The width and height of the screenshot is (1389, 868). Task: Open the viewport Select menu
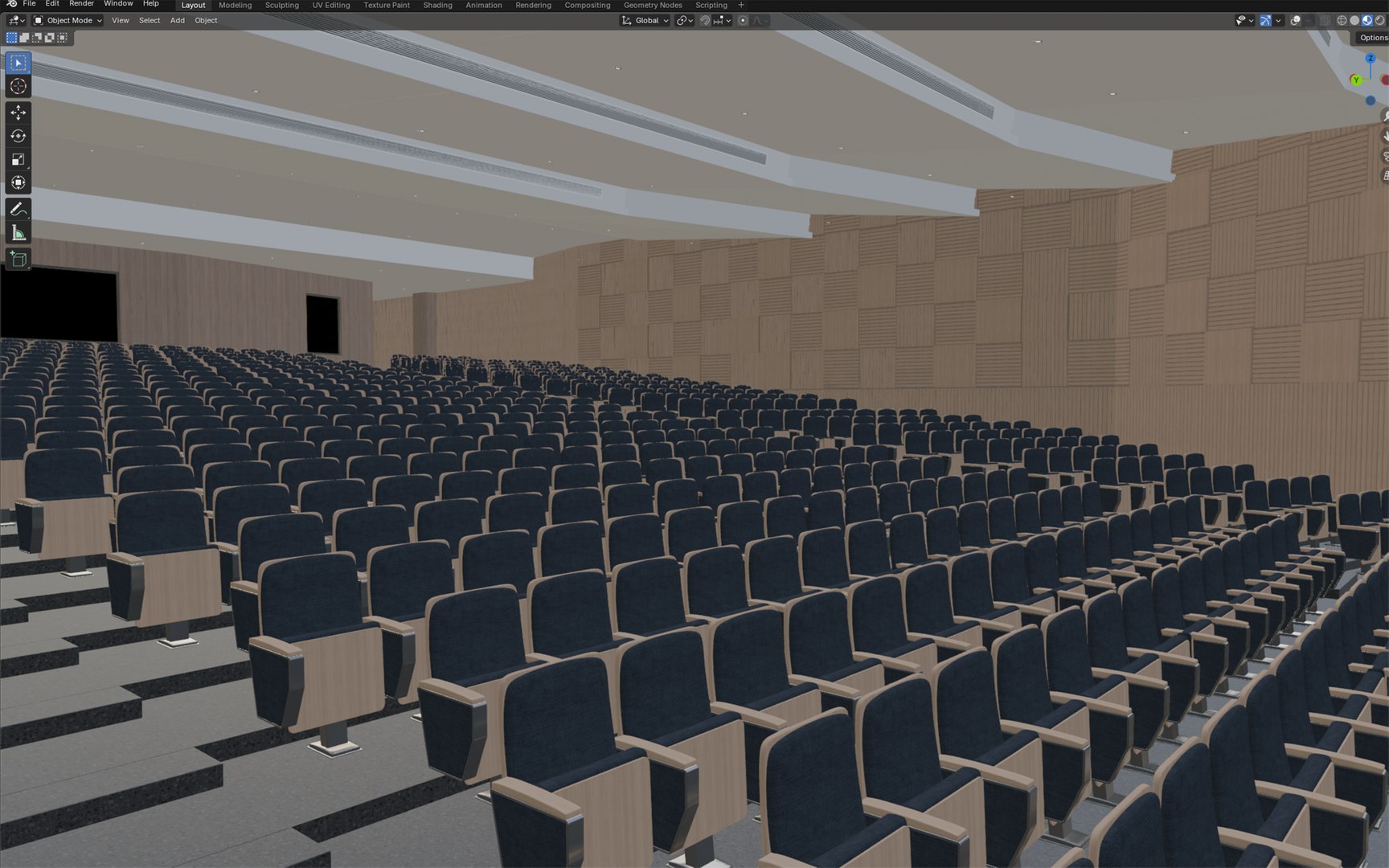point(150,20)
